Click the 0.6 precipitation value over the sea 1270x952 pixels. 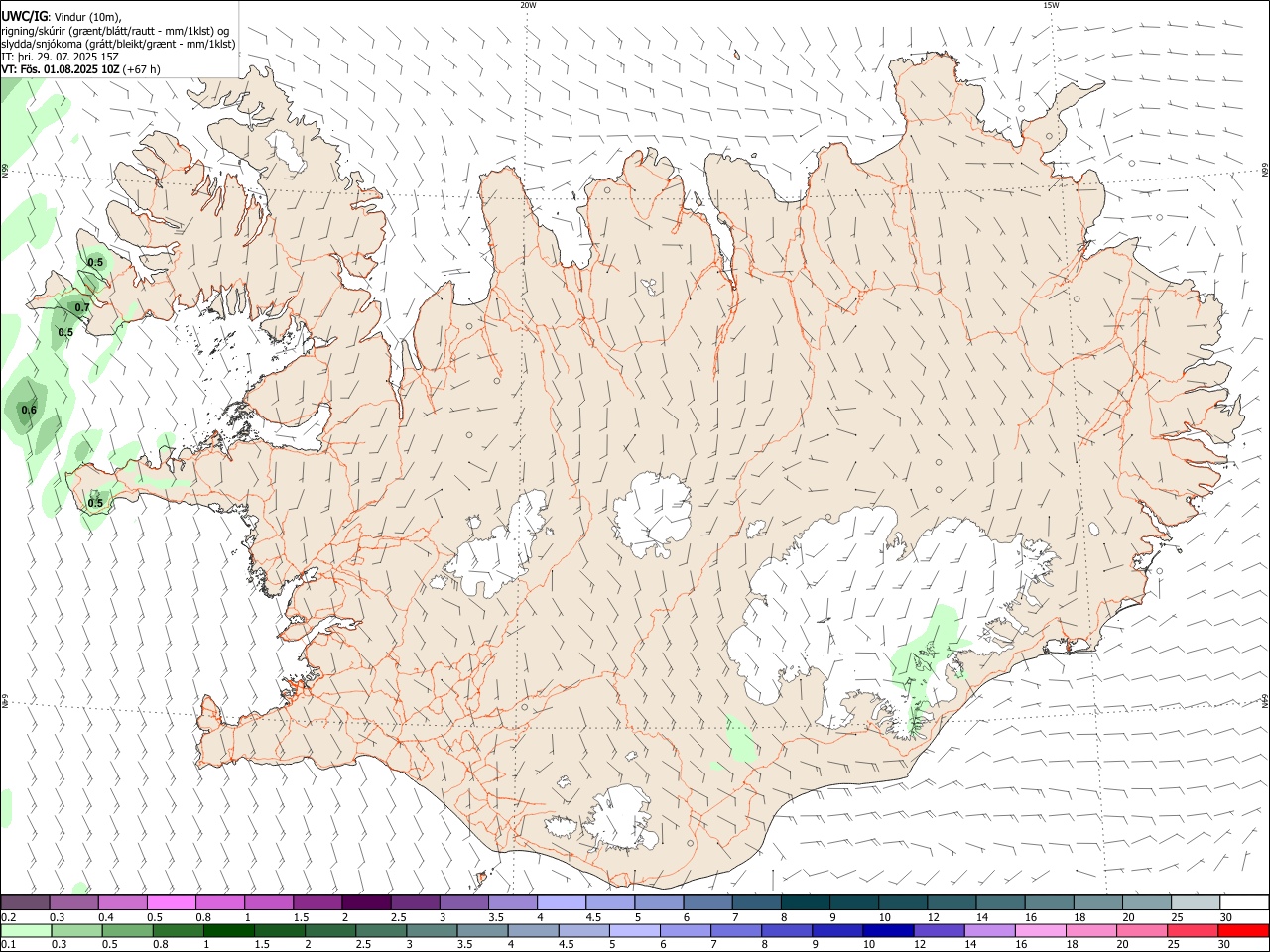click(29, 411)
